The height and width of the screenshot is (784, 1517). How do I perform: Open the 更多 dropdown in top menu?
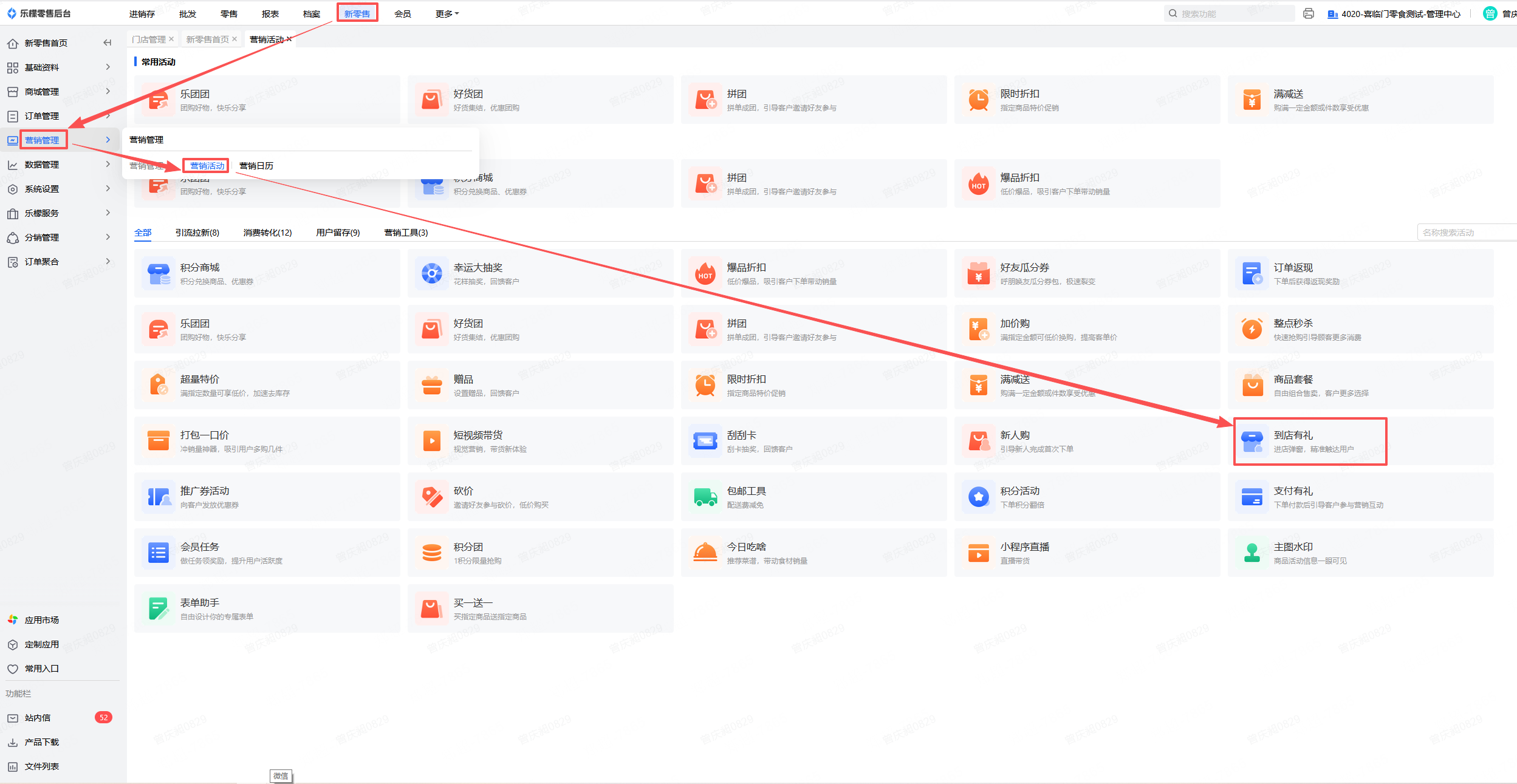[x=447, y=13]
